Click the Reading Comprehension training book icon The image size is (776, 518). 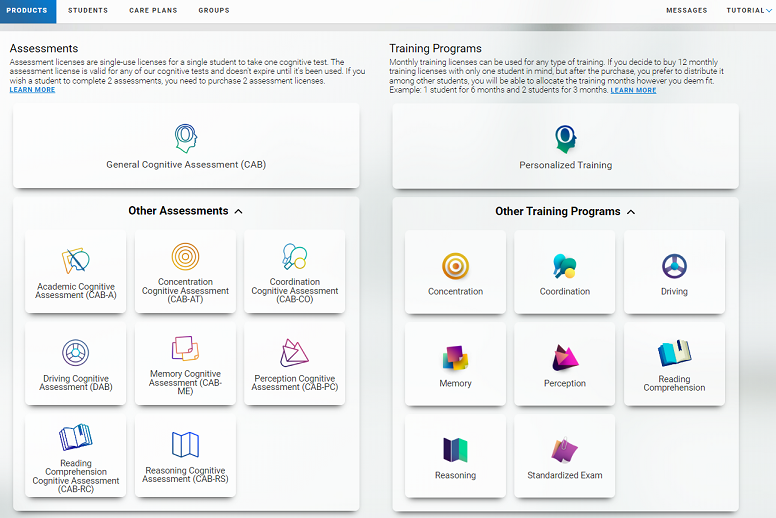coord(674,353)
